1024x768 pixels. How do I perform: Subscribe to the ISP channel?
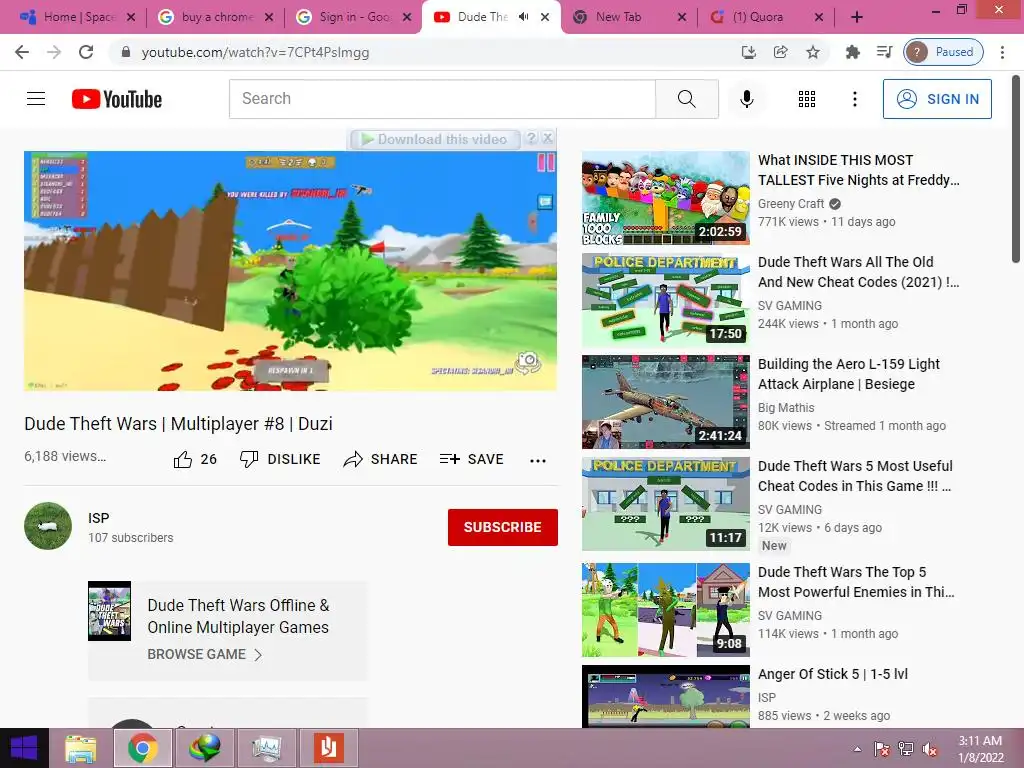click(x=502, y=527)
